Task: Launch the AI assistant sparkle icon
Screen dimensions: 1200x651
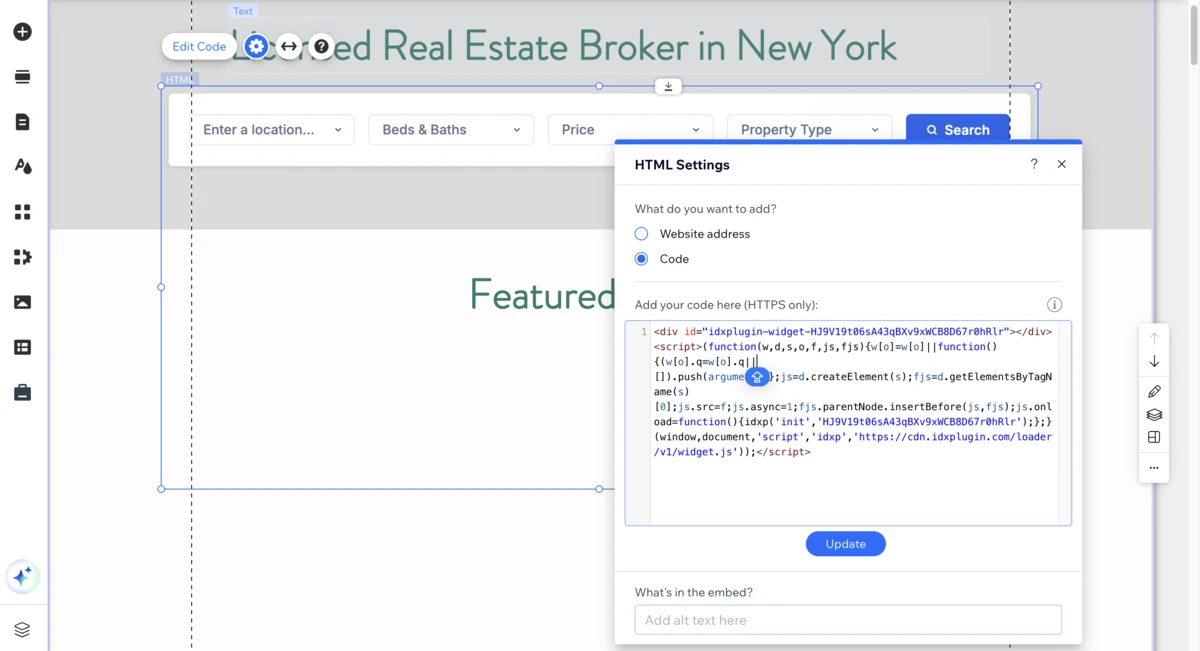Action: [x=22, y=576]
